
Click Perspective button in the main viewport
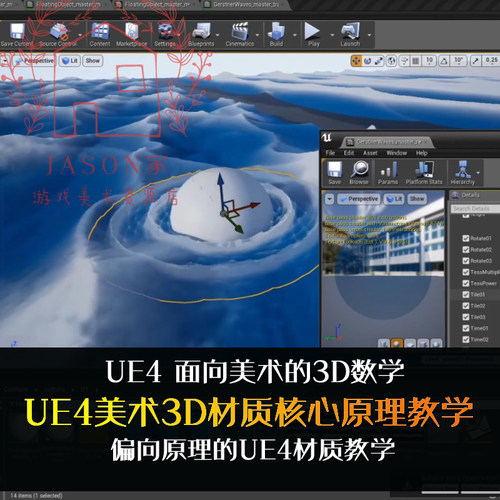pos(35,61)
